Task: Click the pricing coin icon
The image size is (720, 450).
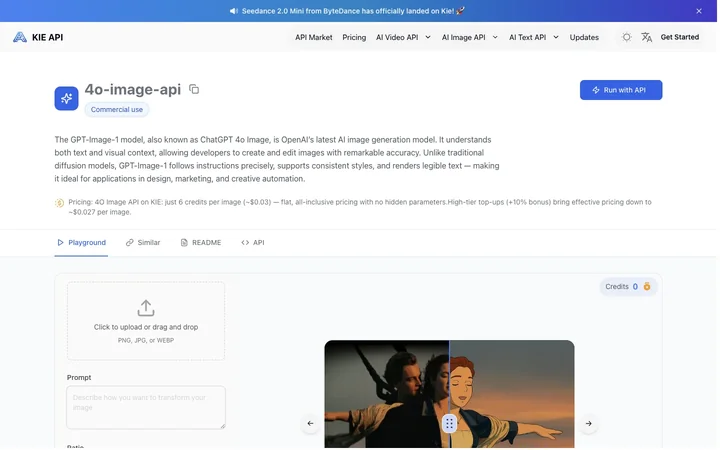Action: coord(59,203)
